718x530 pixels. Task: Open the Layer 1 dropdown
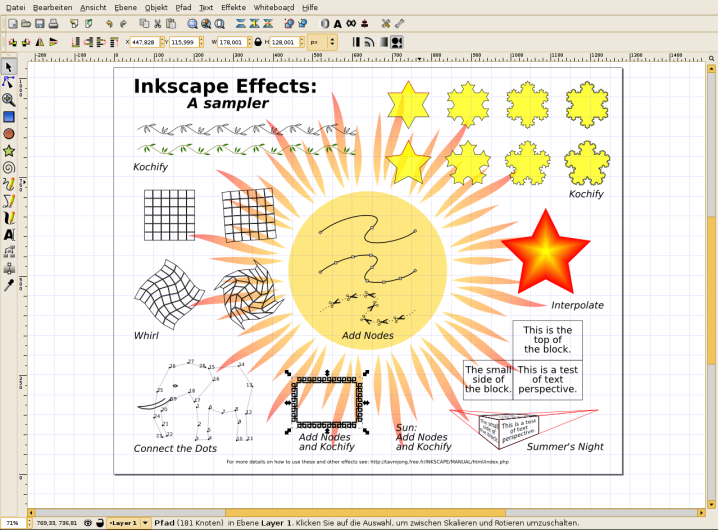129,523
